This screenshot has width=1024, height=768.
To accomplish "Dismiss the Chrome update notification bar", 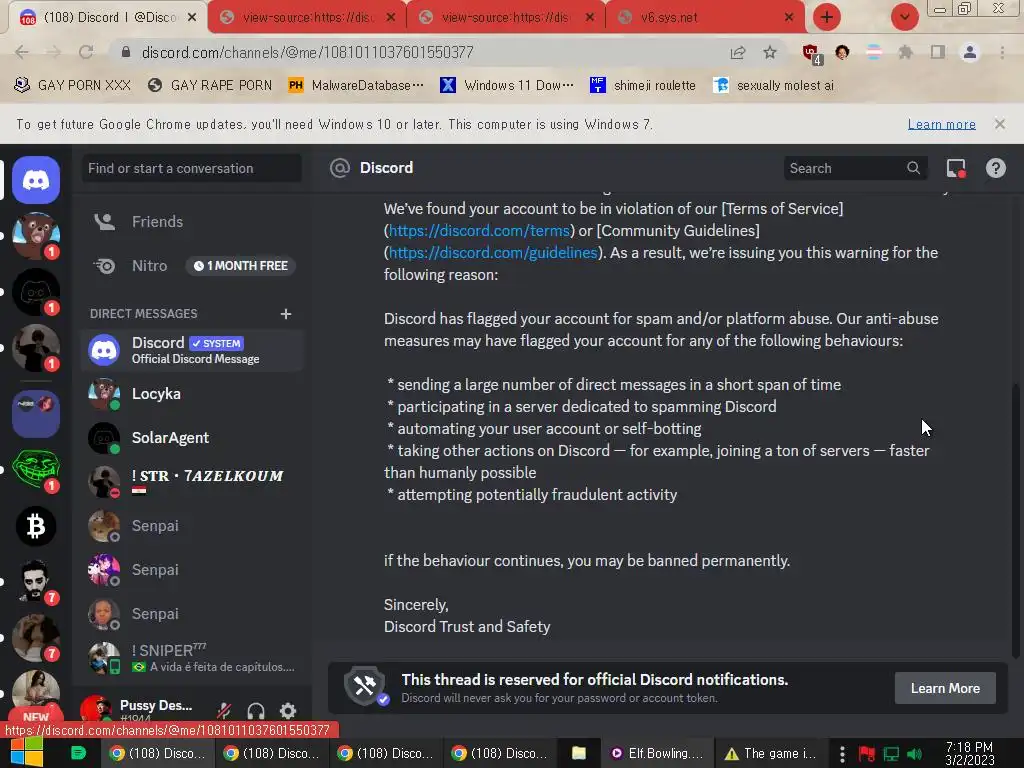I will click(999, 124).
